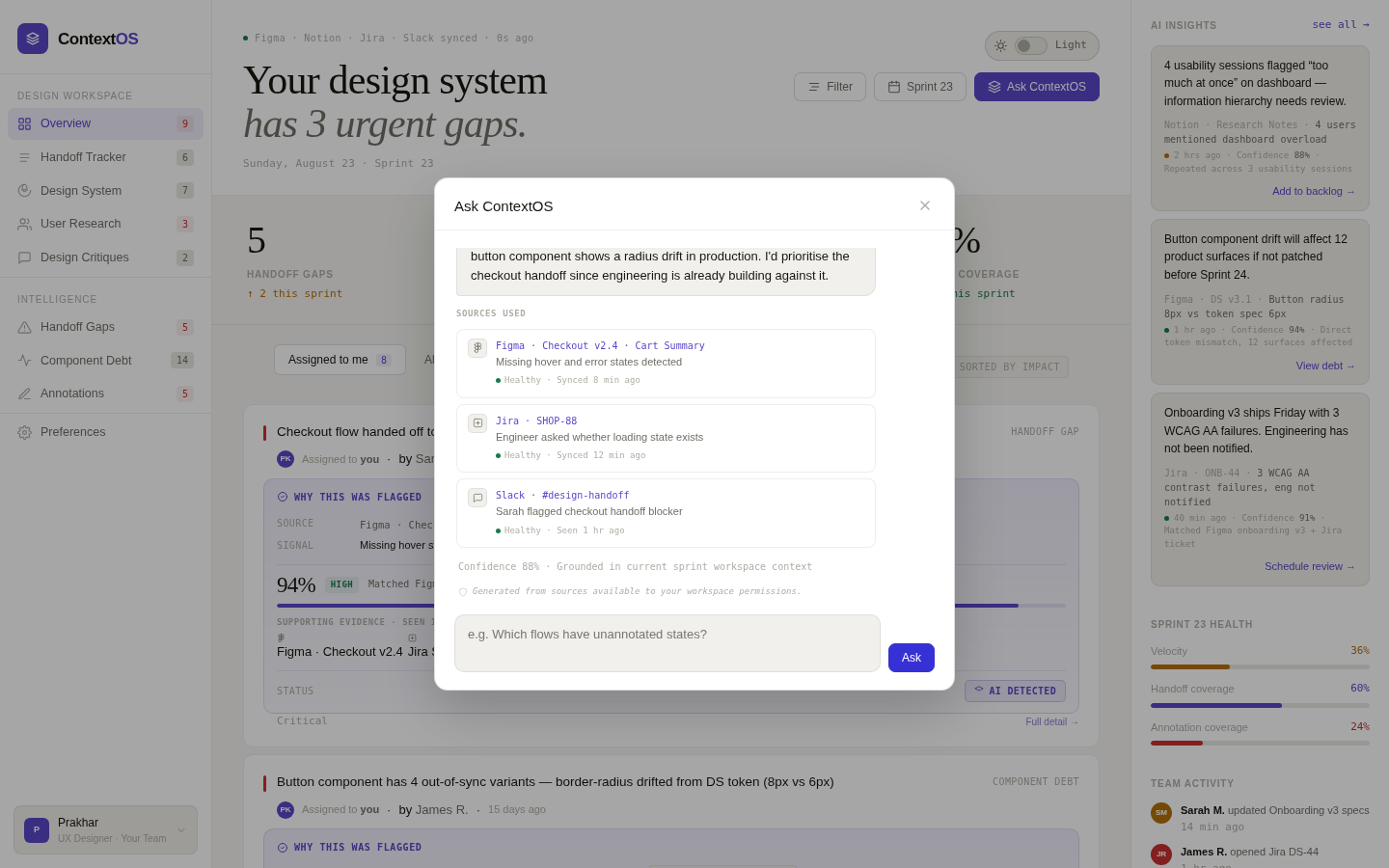Image resolution: width=1389 pixels, height=868 pixels.
Task: Select the Handoff Tracker list icon
Action: pos(24,157)
